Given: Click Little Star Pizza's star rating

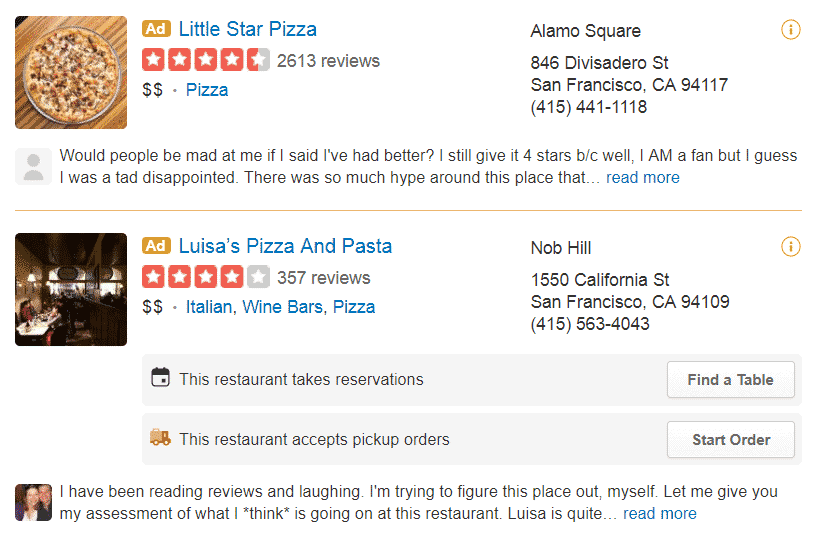Looking at the screenshot, I should 206,60.
